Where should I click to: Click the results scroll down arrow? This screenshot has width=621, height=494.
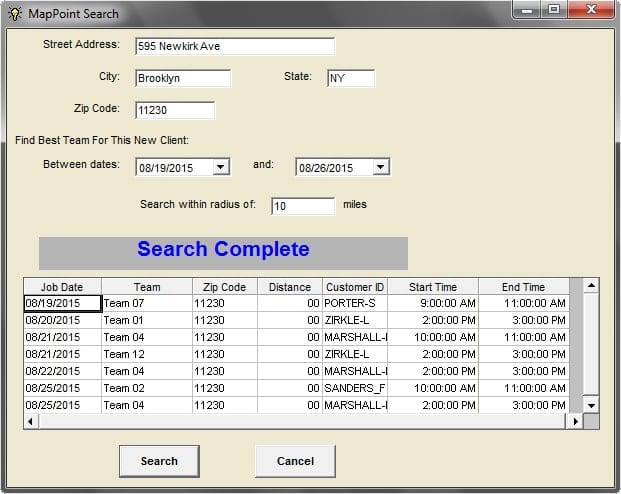[591, 405]
